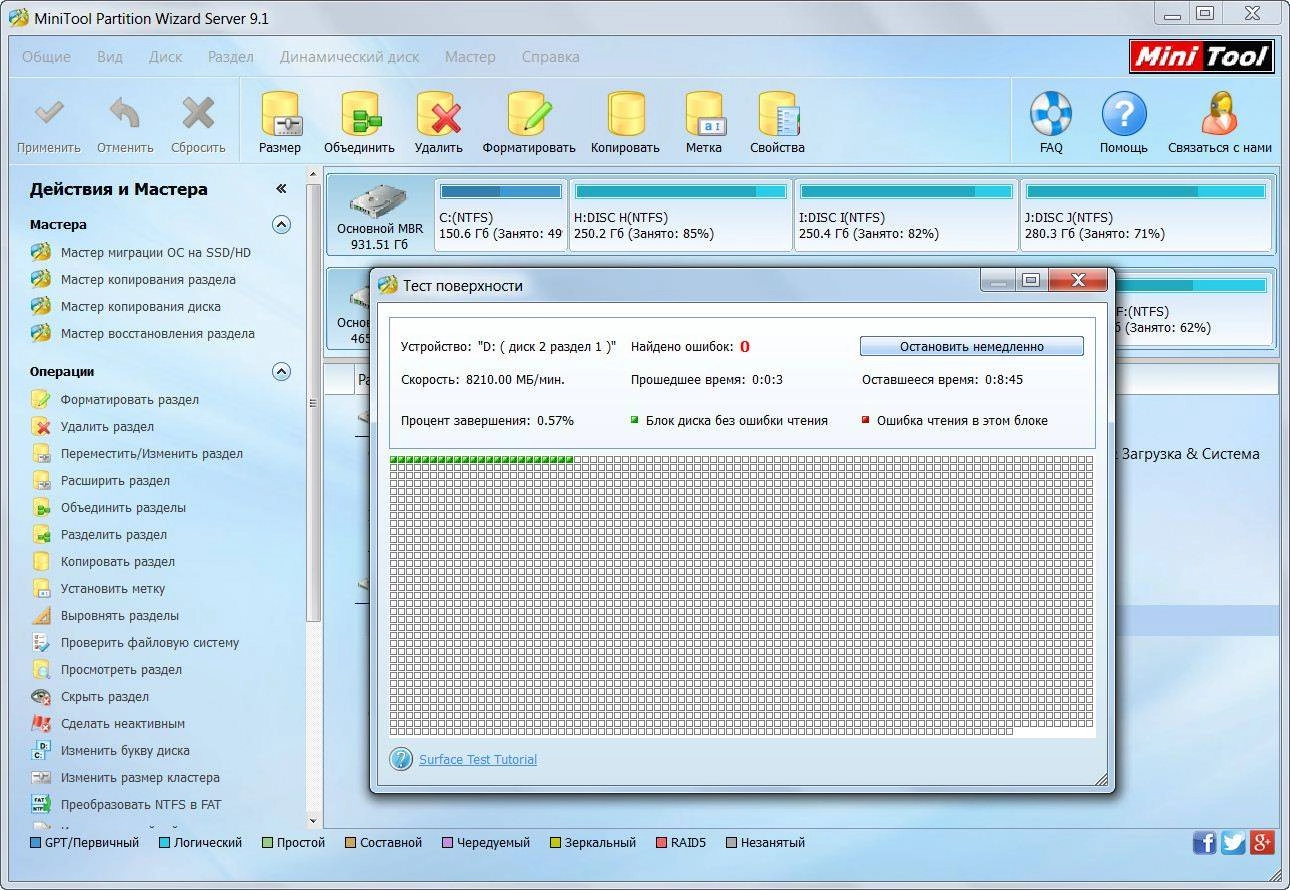The height and width of the screenshot is (890, 1290).
Task: Collapse the Действия и Мастера side panel
Action: pos(282,189)
